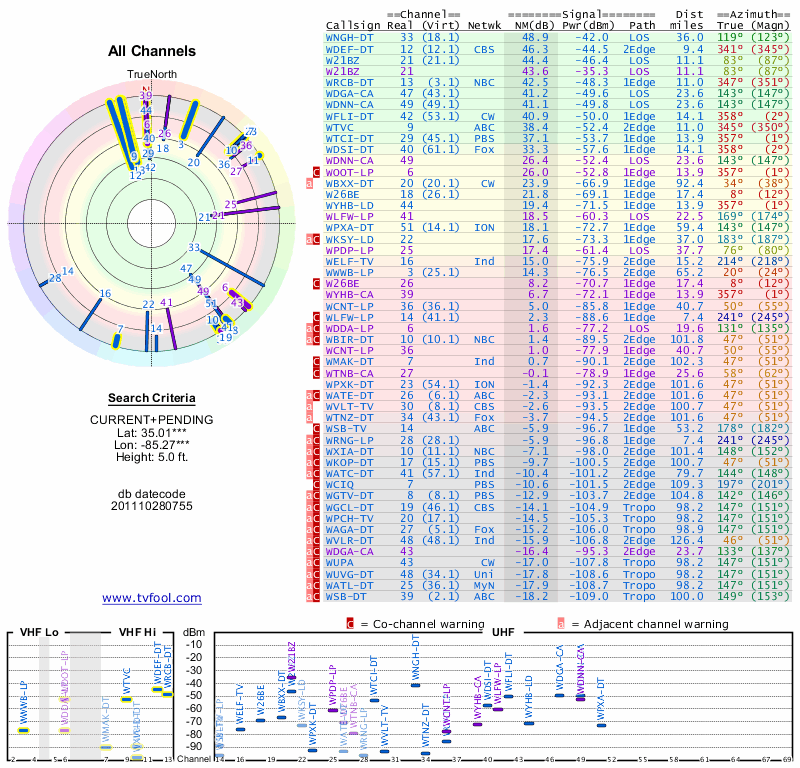Select WTCI-DT callsign in the table
800x768 pixels.
point(349,138)
